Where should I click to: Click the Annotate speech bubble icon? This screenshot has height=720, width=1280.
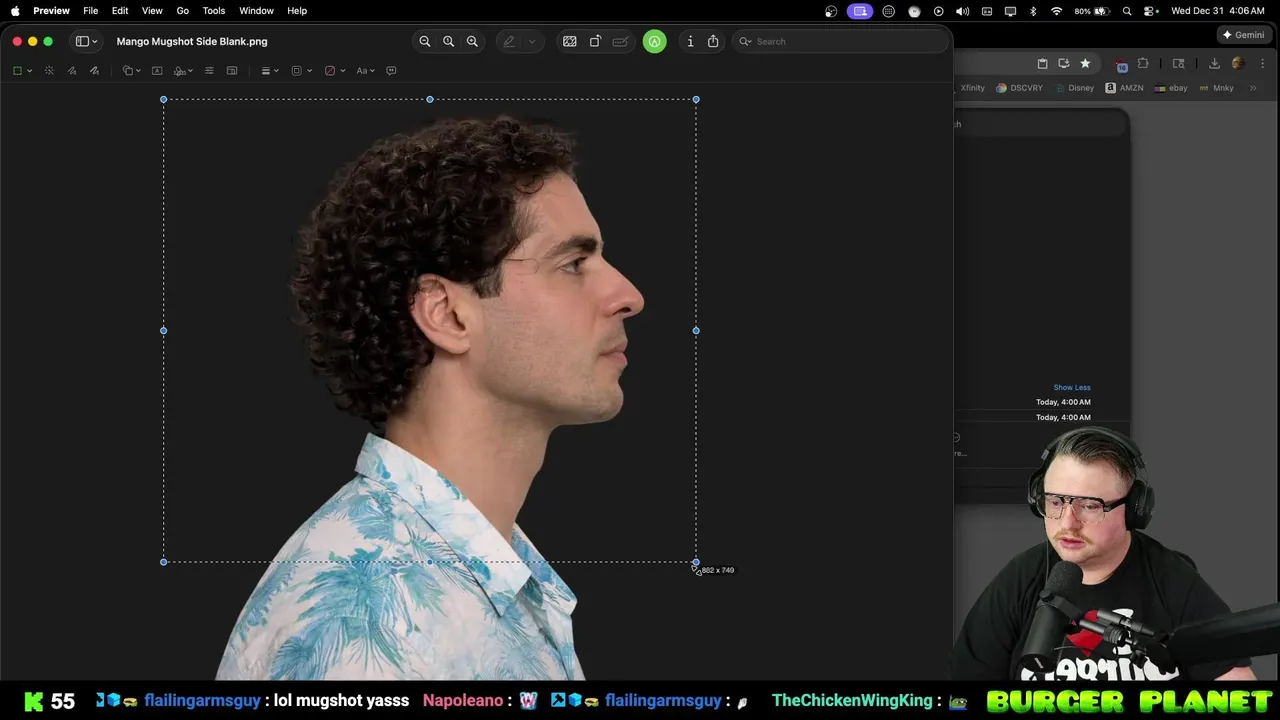(x=391, y=71)
